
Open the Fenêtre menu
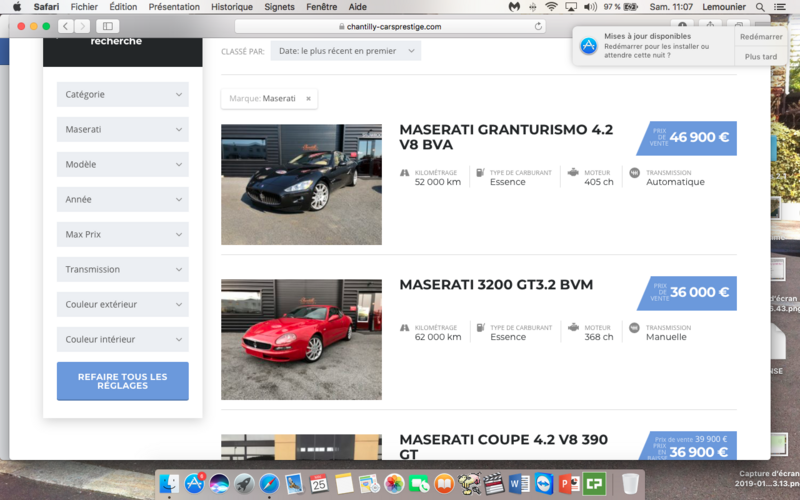click(x=321, y=7)
